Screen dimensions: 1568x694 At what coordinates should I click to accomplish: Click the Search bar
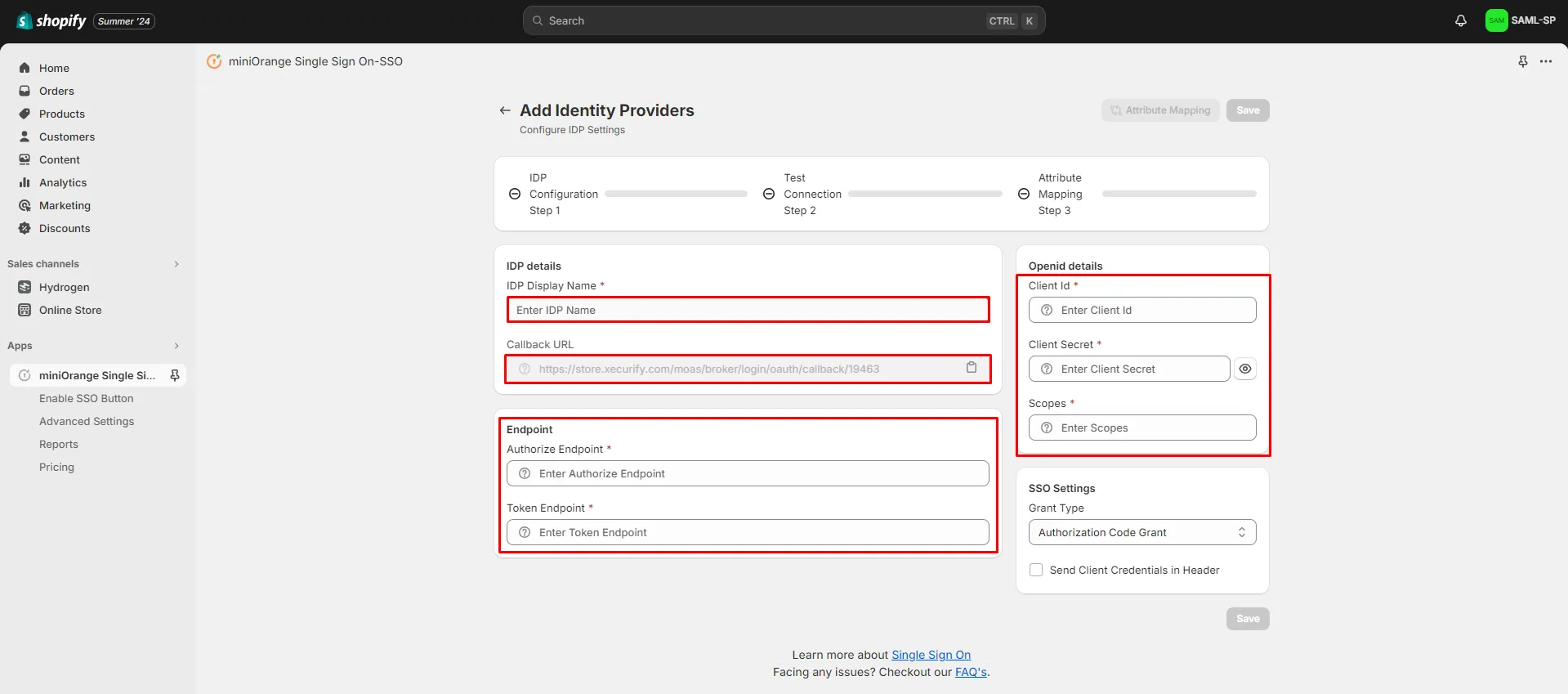point(784,20)
